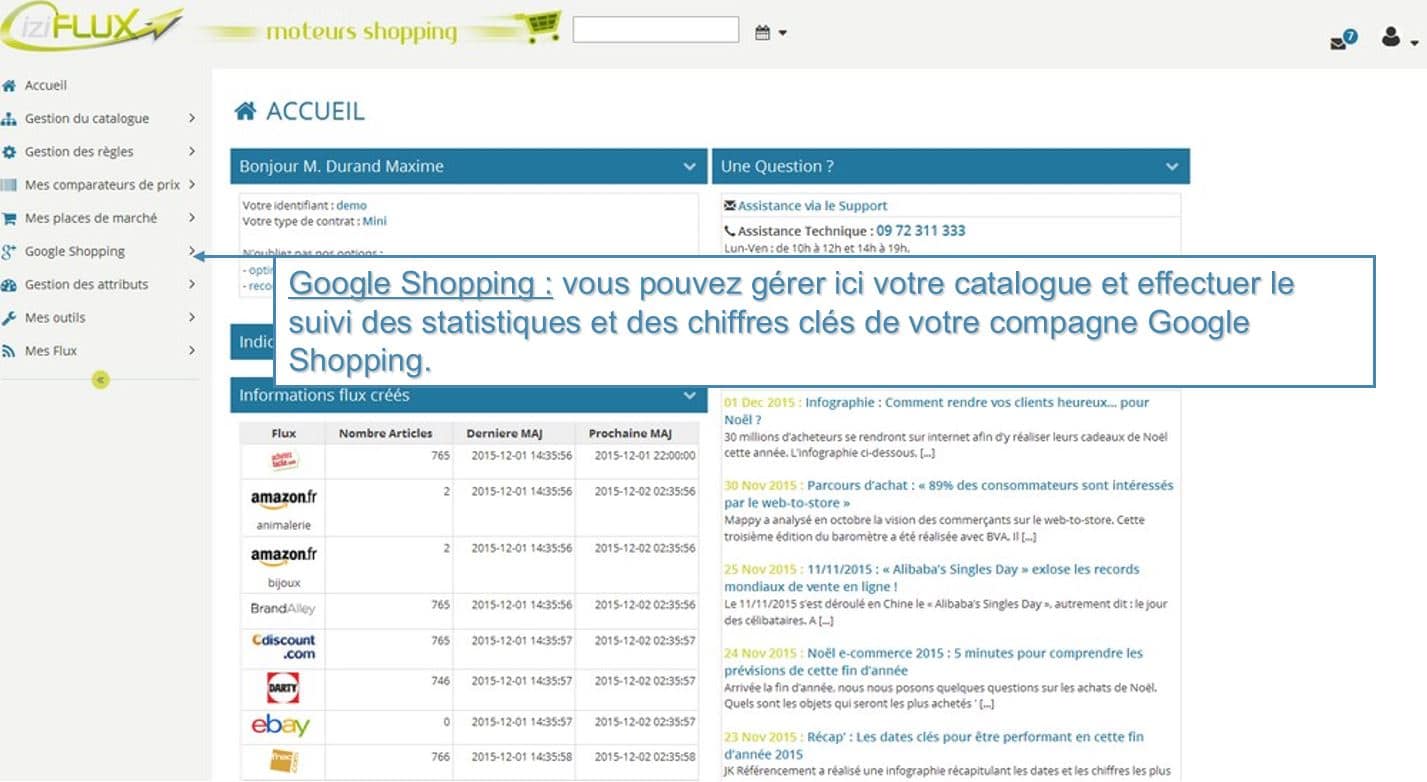Click the Google+ icon for Google Shopping

(x=9, y=251)
